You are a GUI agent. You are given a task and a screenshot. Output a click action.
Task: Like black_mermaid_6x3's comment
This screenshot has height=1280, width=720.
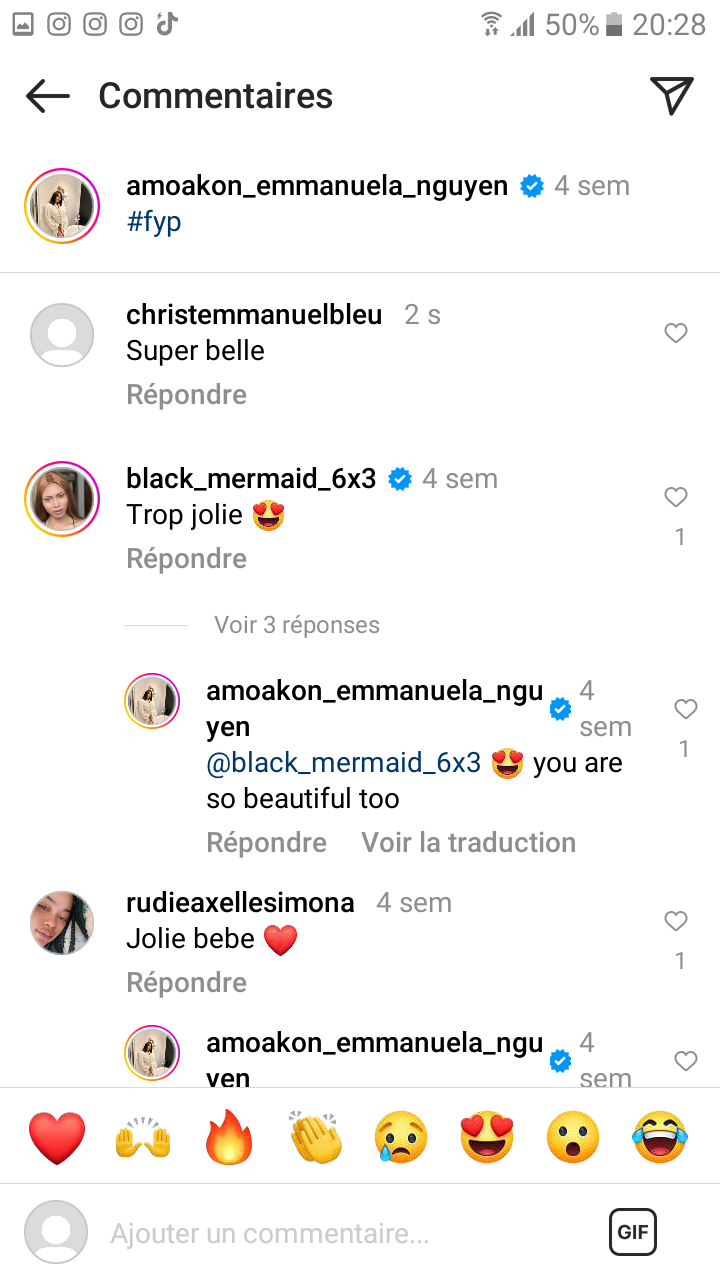click(676, 497)
